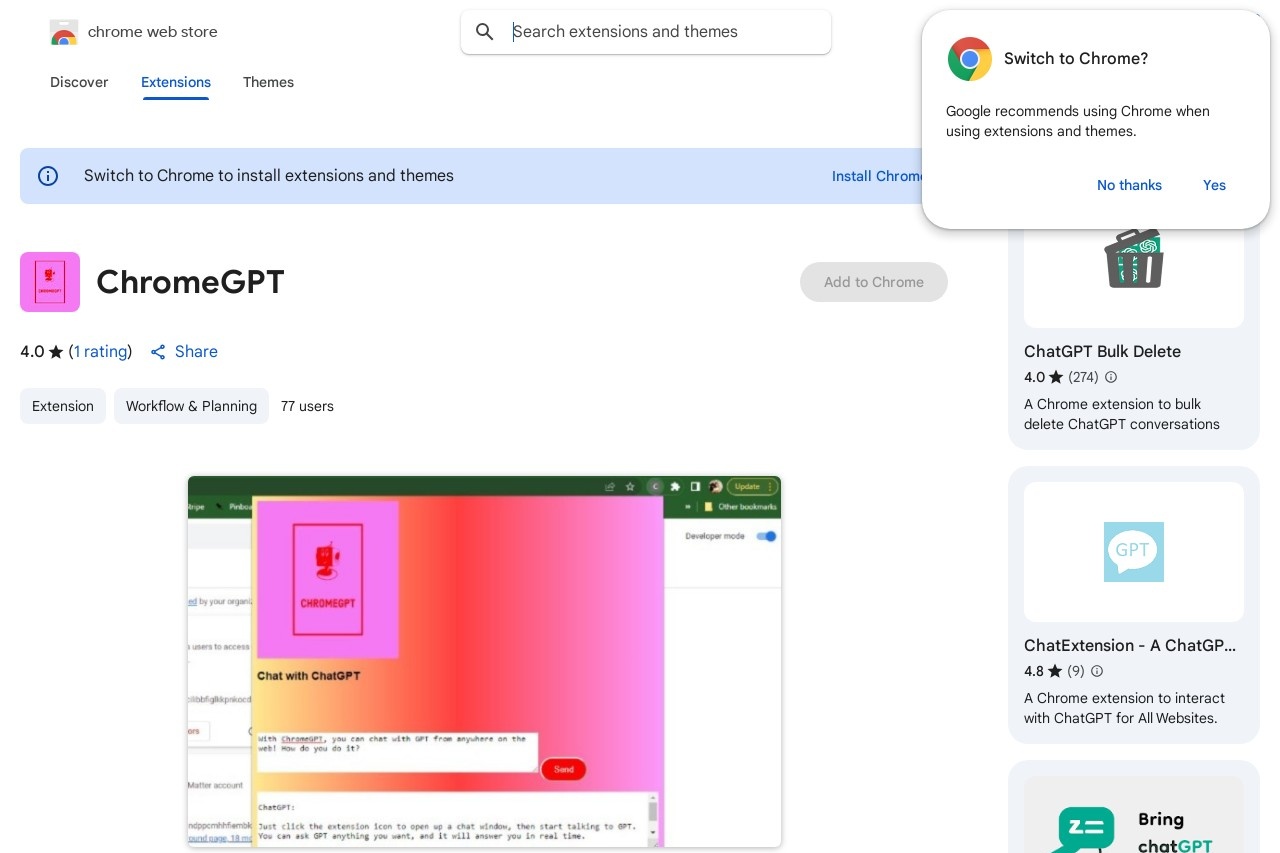Click the interact with ChatGPT for All Websites description
The width and height of the screenshot is (1280, 853).
coord(1124,708)
